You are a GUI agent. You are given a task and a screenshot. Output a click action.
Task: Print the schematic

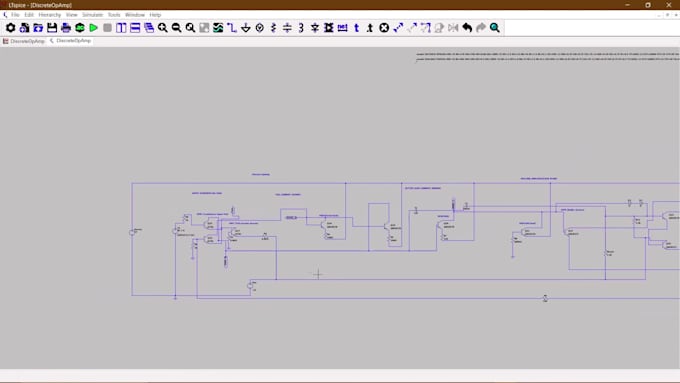pyautogui.click(x=66, y=28)
